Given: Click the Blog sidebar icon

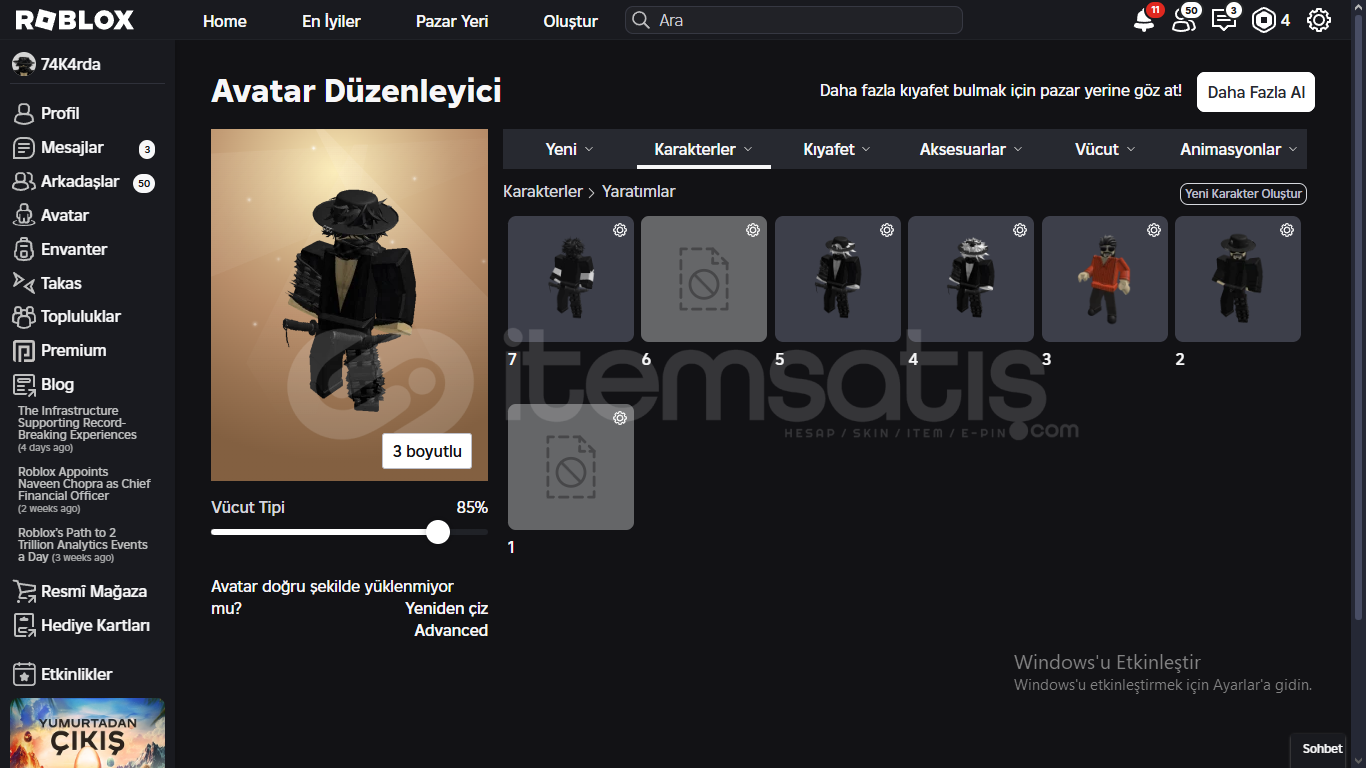Looking at the screenshot, I should click(x=24, y=385).
